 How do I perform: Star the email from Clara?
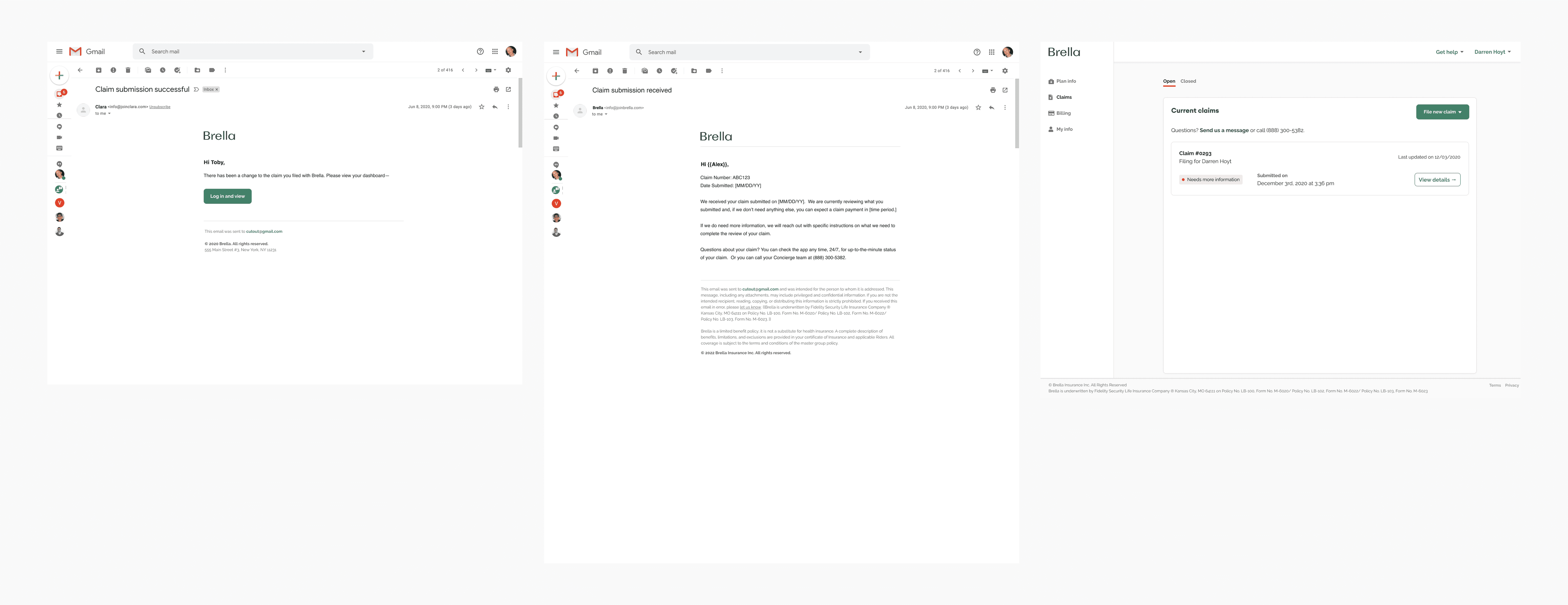click(481, 107)
